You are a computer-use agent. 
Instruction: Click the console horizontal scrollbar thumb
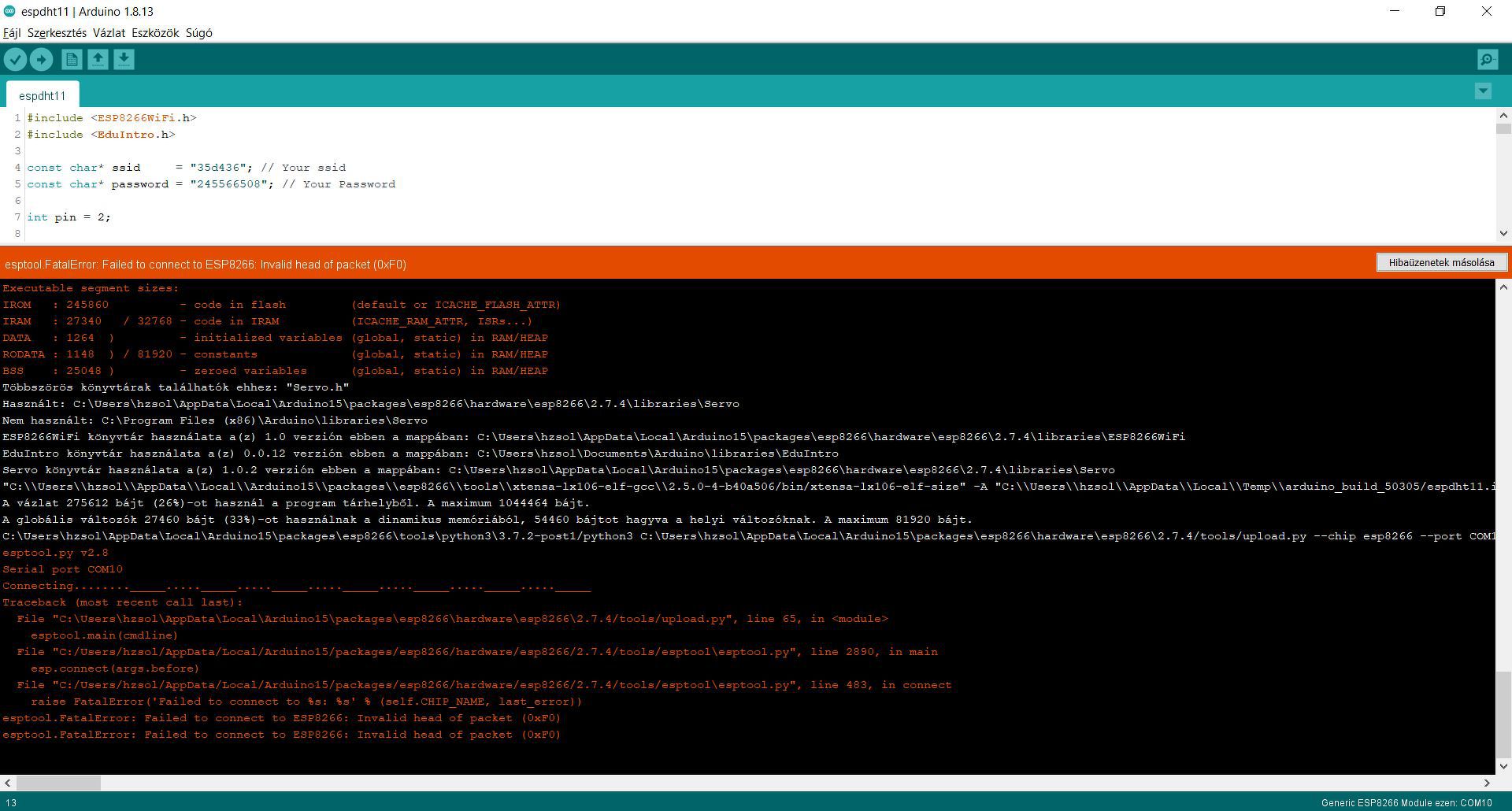pos(58,783)
